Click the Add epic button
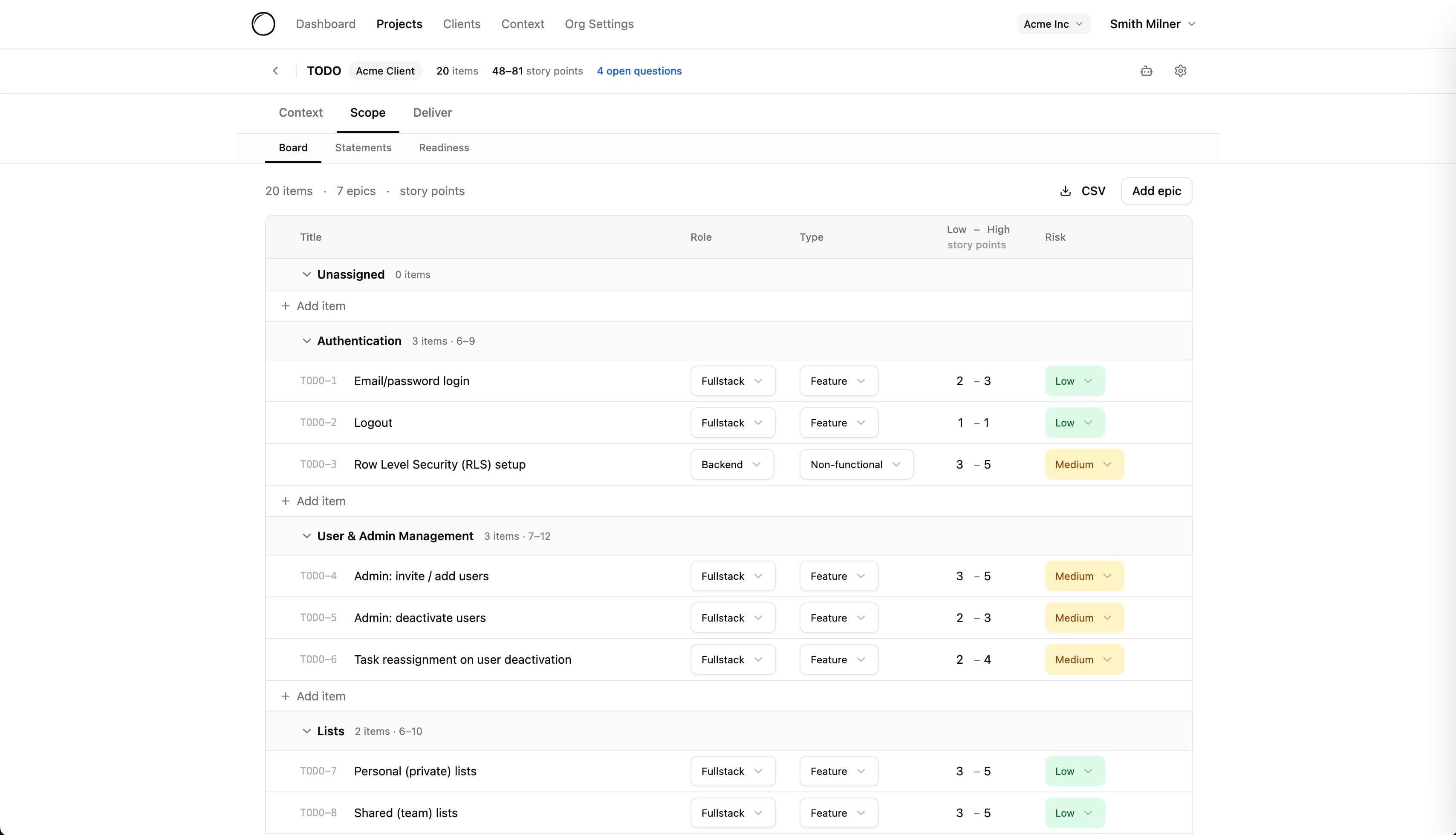Viewport: 1456px width, 835px height. point(1156,191)
